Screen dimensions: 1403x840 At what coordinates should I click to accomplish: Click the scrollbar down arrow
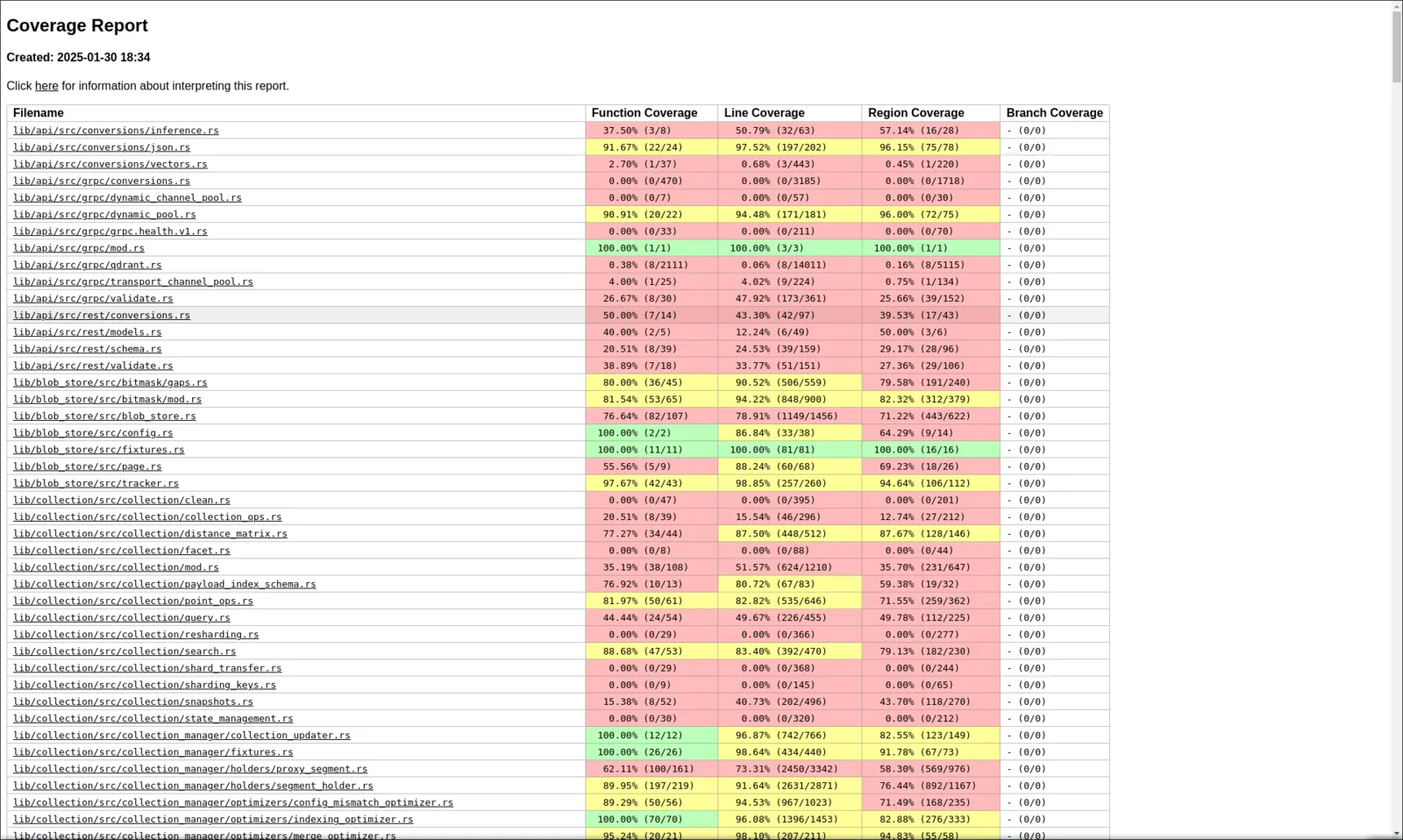tap(1396, 833)
